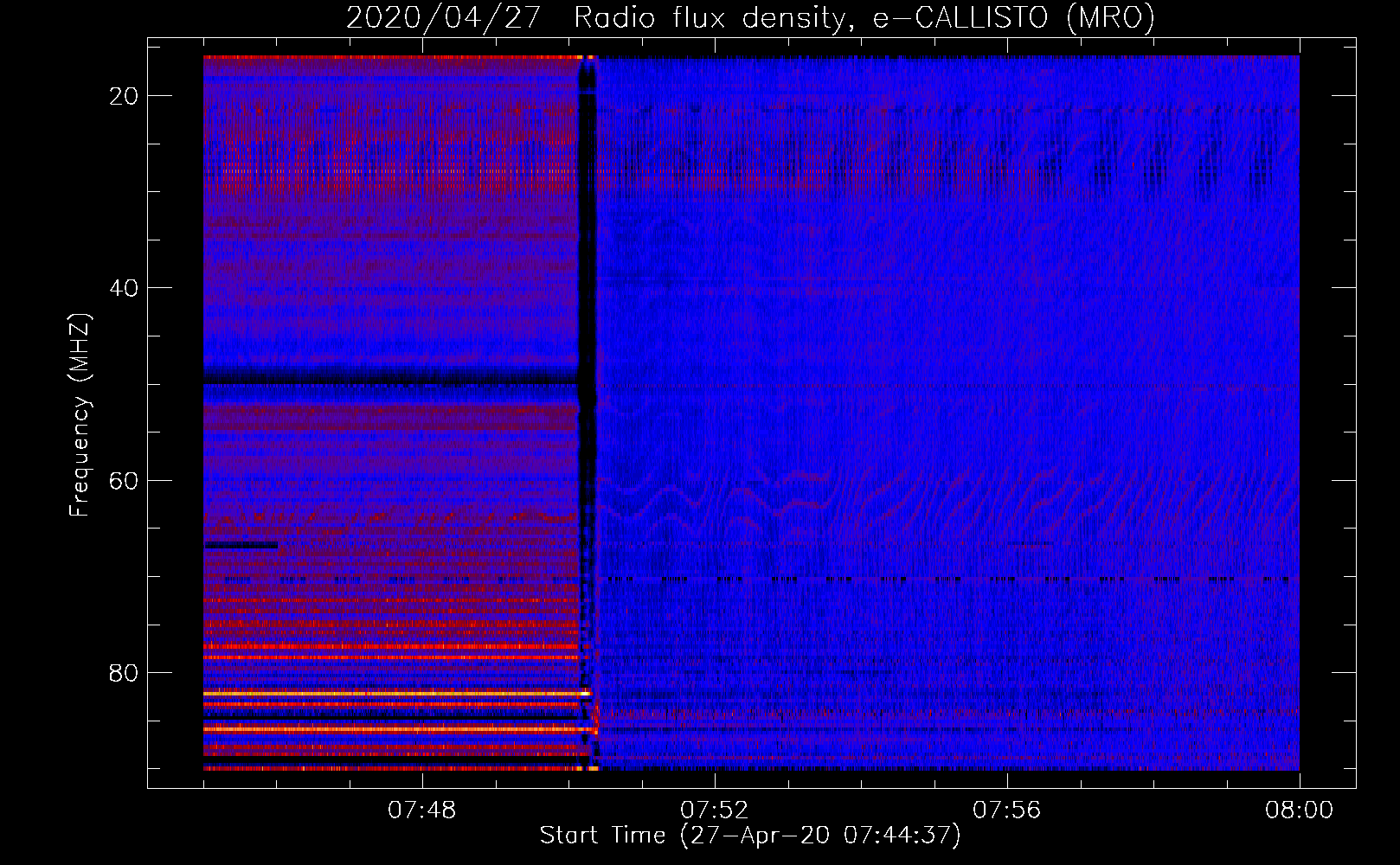Click the 07:56 time tick label
Image resolution: width=1400 pixels, height=865 pixels.
click(1006, 811)
